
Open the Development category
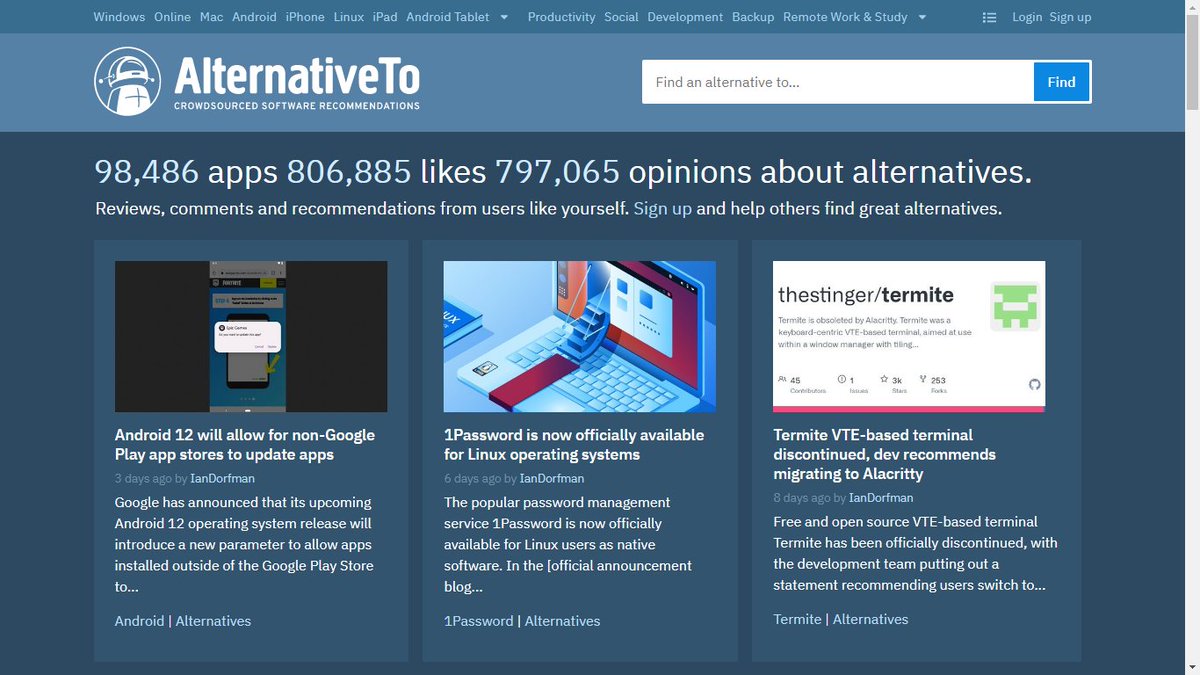point(685,17)
